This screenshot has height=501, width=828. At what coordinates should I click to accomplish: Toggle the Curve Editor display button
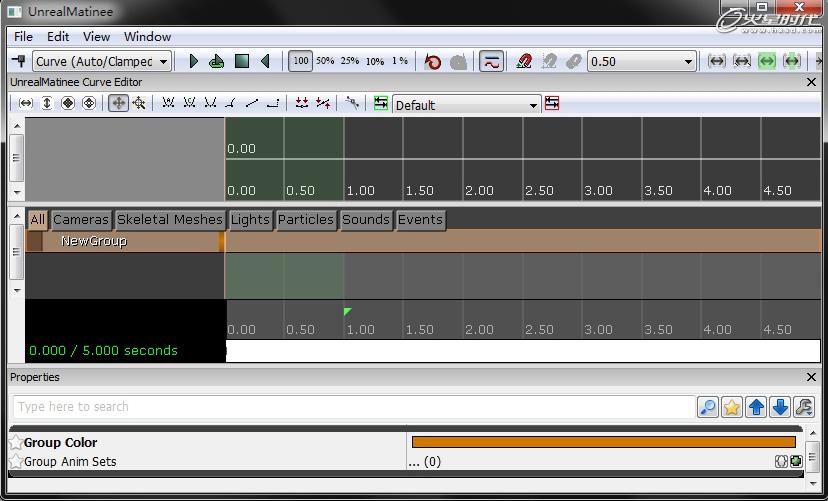(x=491, y=61)
